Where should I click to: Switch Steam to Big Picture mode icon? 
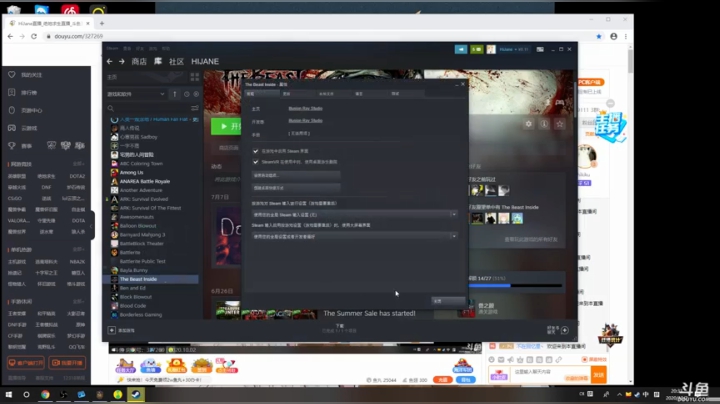click(540, 49)
